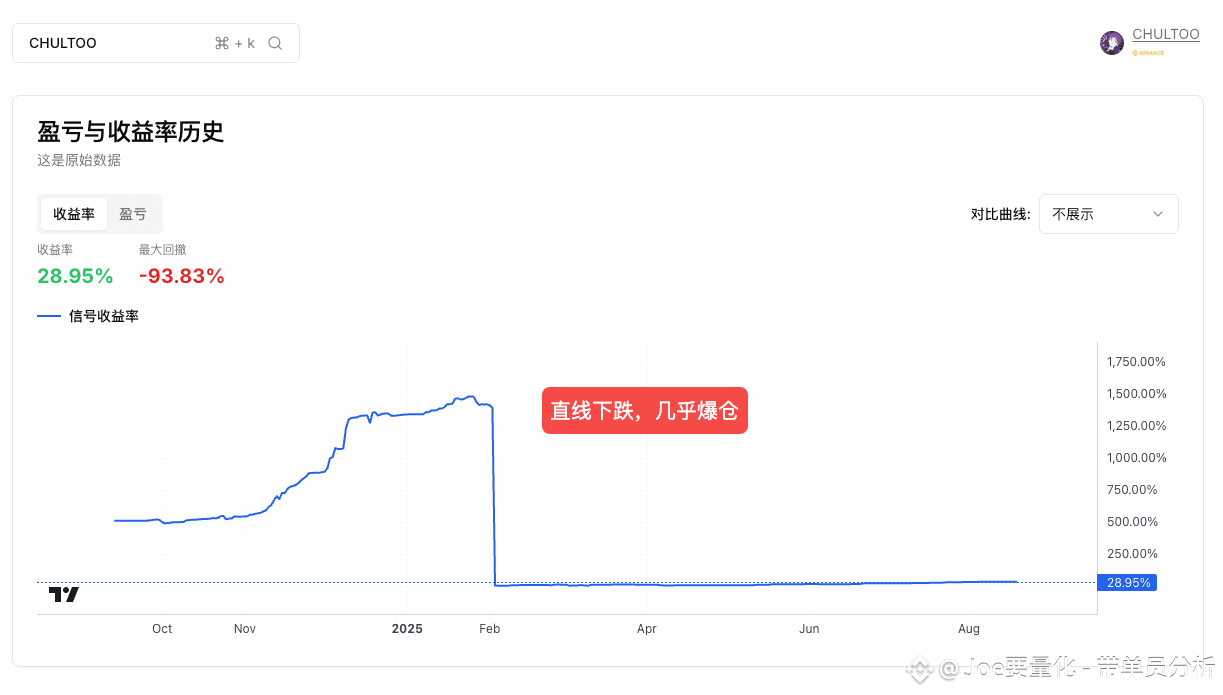Click the red 直线下跌，几乎爆仓 annotation
Screen dimensions: 1223x695
pos(645,411)
